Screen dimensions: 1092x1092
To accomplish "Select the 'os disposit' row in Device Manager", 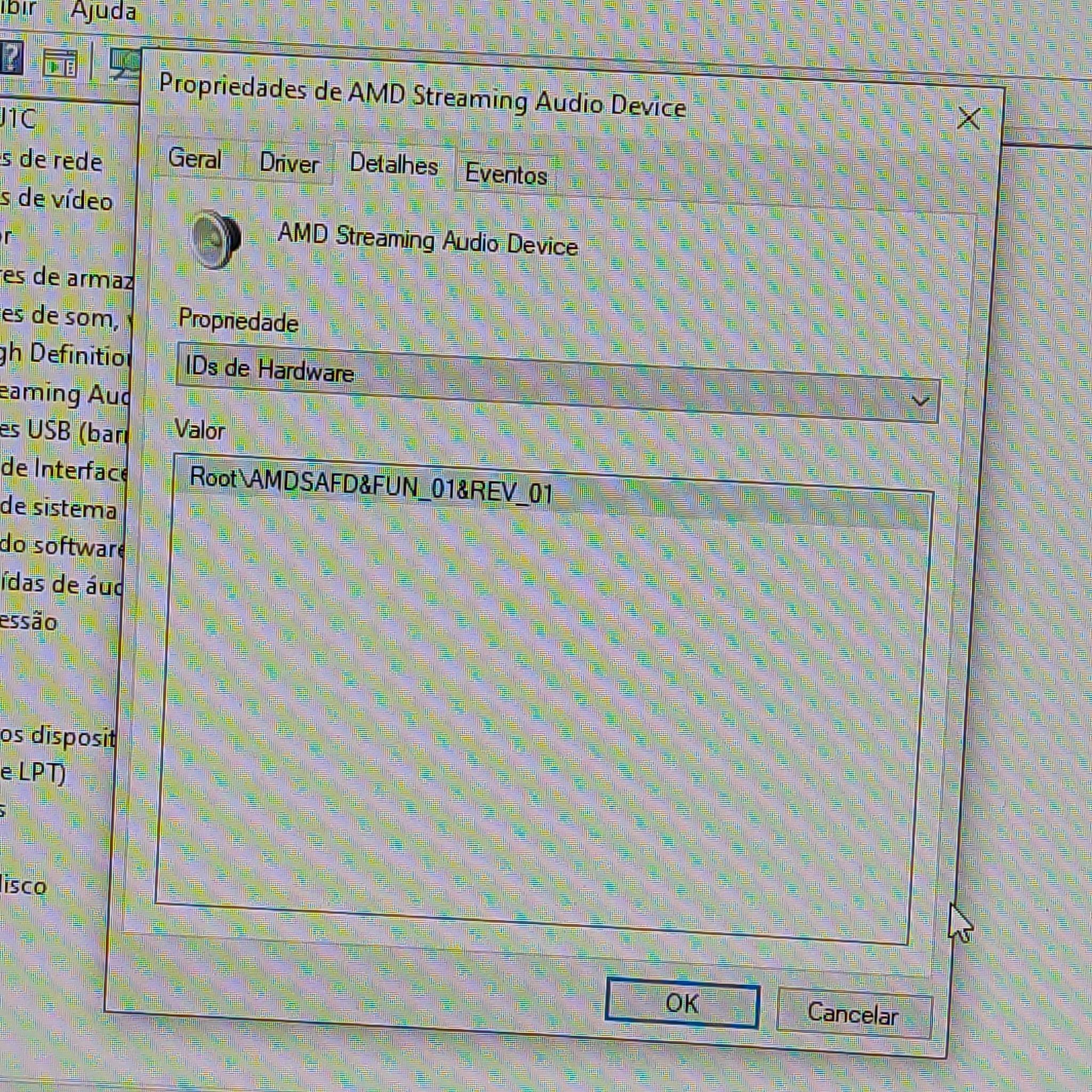I will click(x=58, y=736).
